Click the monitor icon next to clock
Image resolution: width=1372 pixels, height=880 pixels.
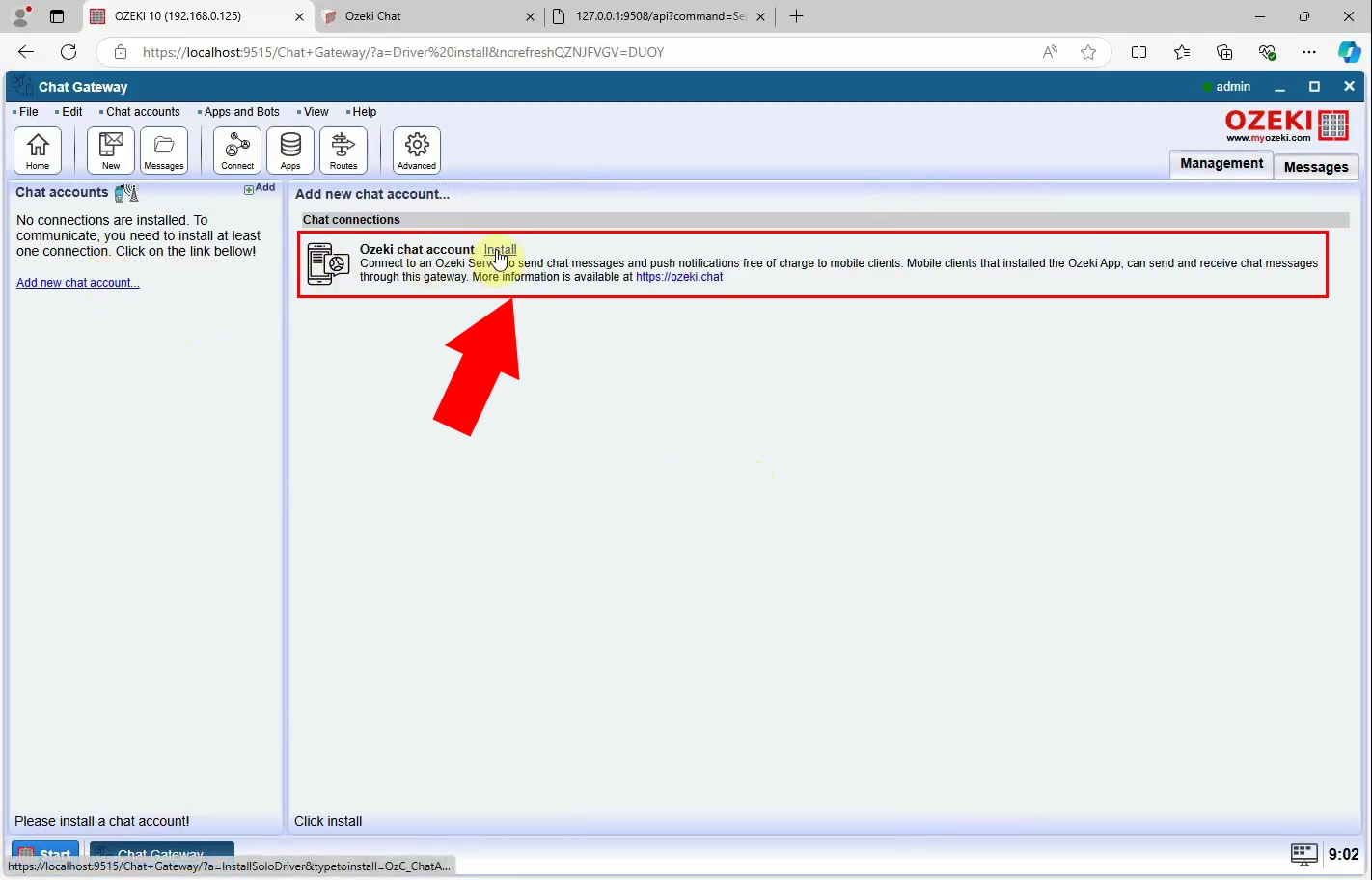[1303, 854]
